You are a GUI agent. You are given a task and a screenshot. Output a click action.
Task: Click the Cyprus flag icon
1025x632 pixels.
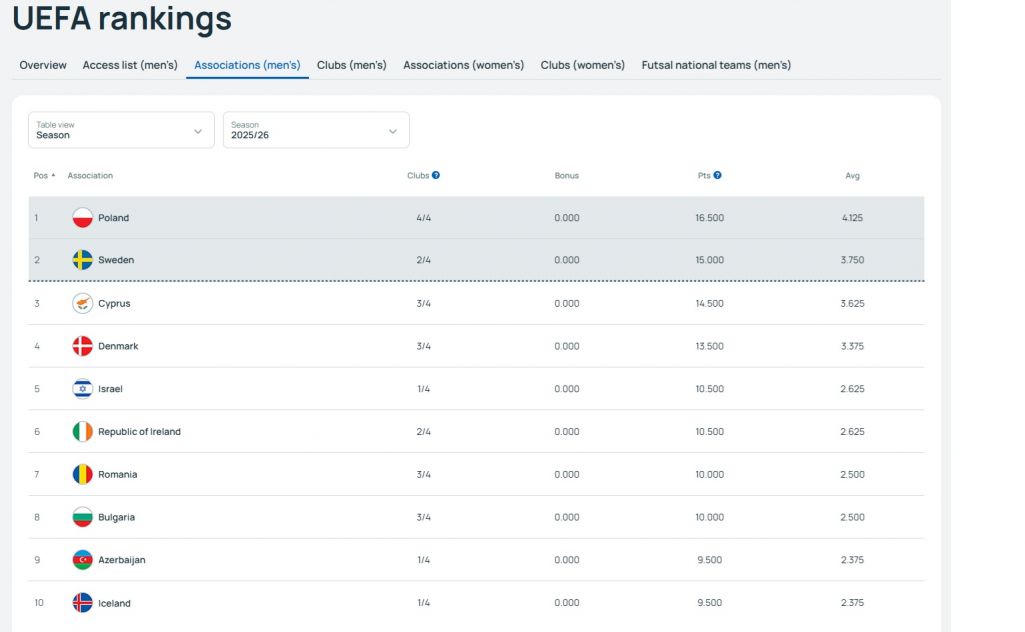tap(82, 303)
